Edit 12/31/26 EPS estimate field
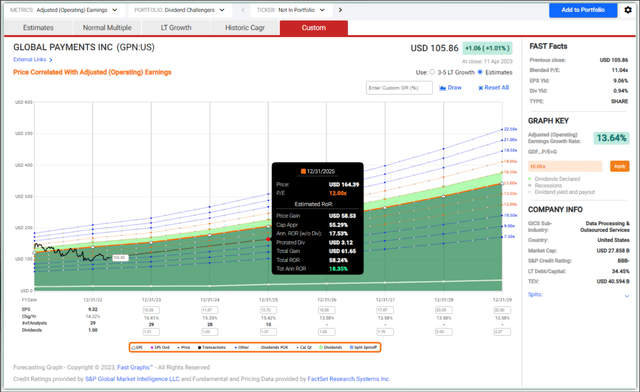Screen dimensions: 640x392 point(327,310)
